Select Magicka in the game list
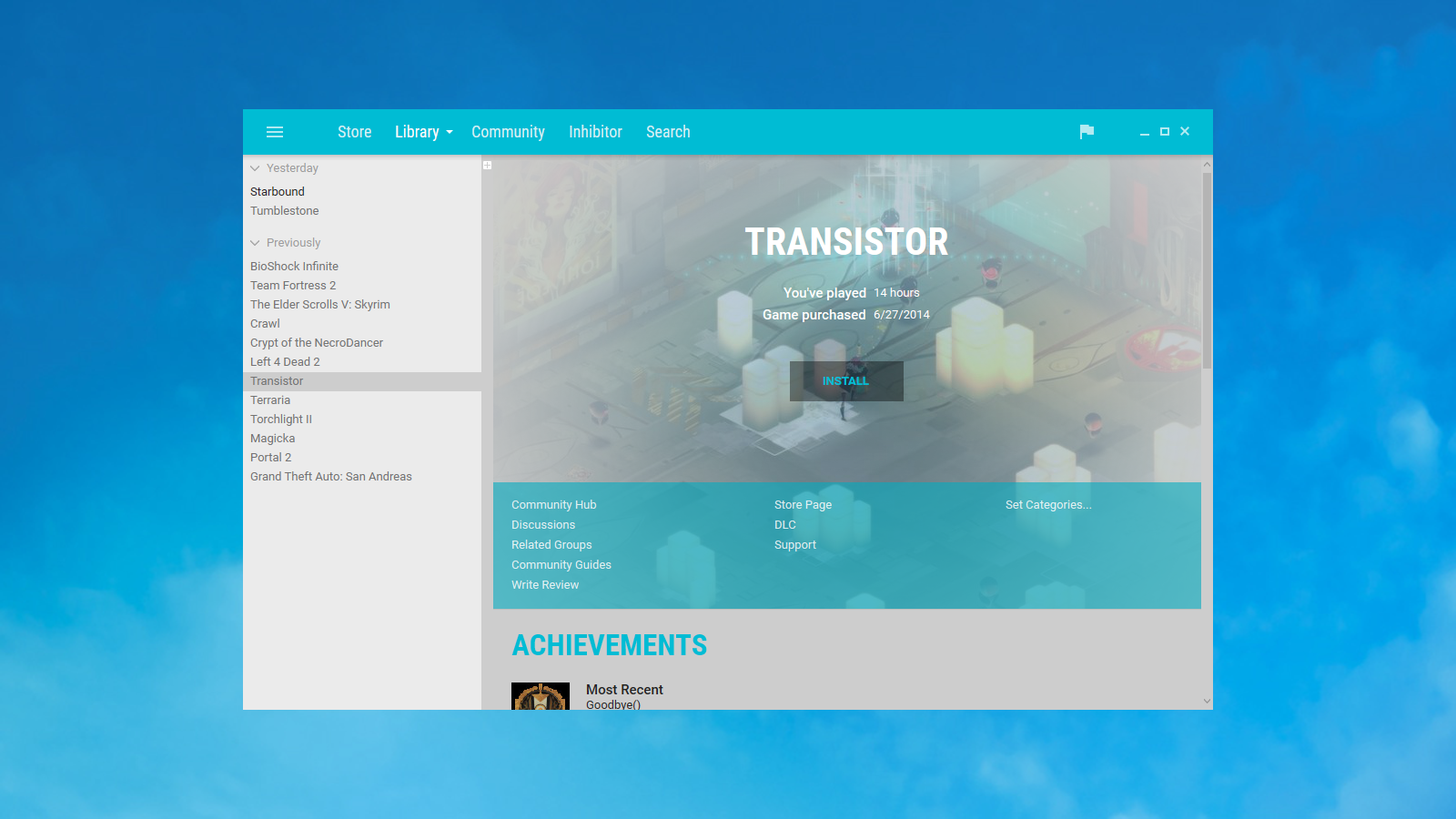This screenshot has width=1456, height=819. pyautogui.click(x=362, y=439)
